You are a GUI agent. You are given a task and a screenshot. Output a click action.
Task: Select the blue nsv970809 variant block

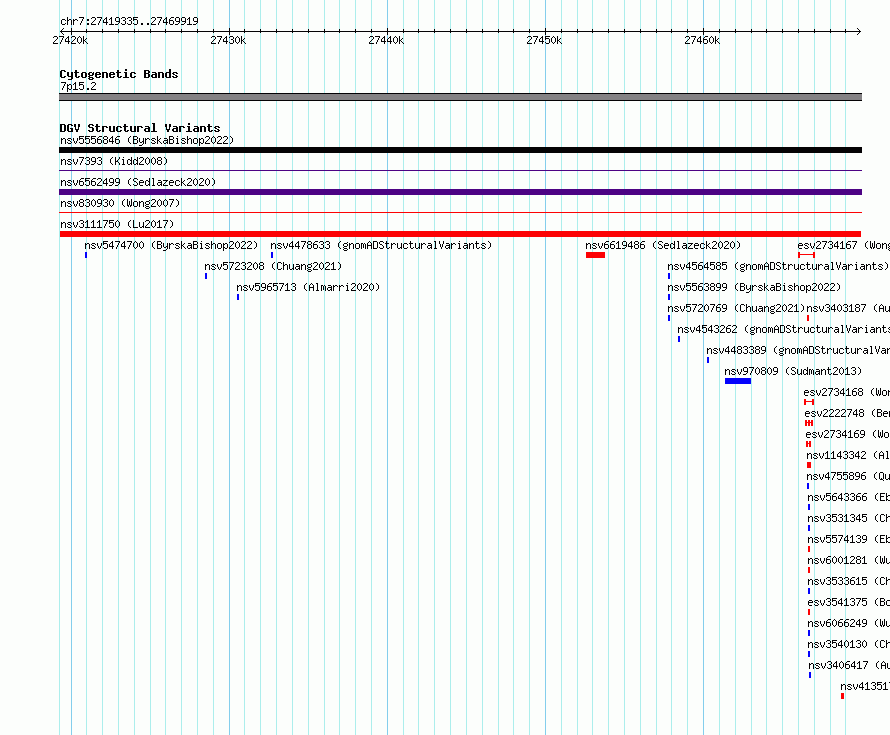tap(738, 381)
